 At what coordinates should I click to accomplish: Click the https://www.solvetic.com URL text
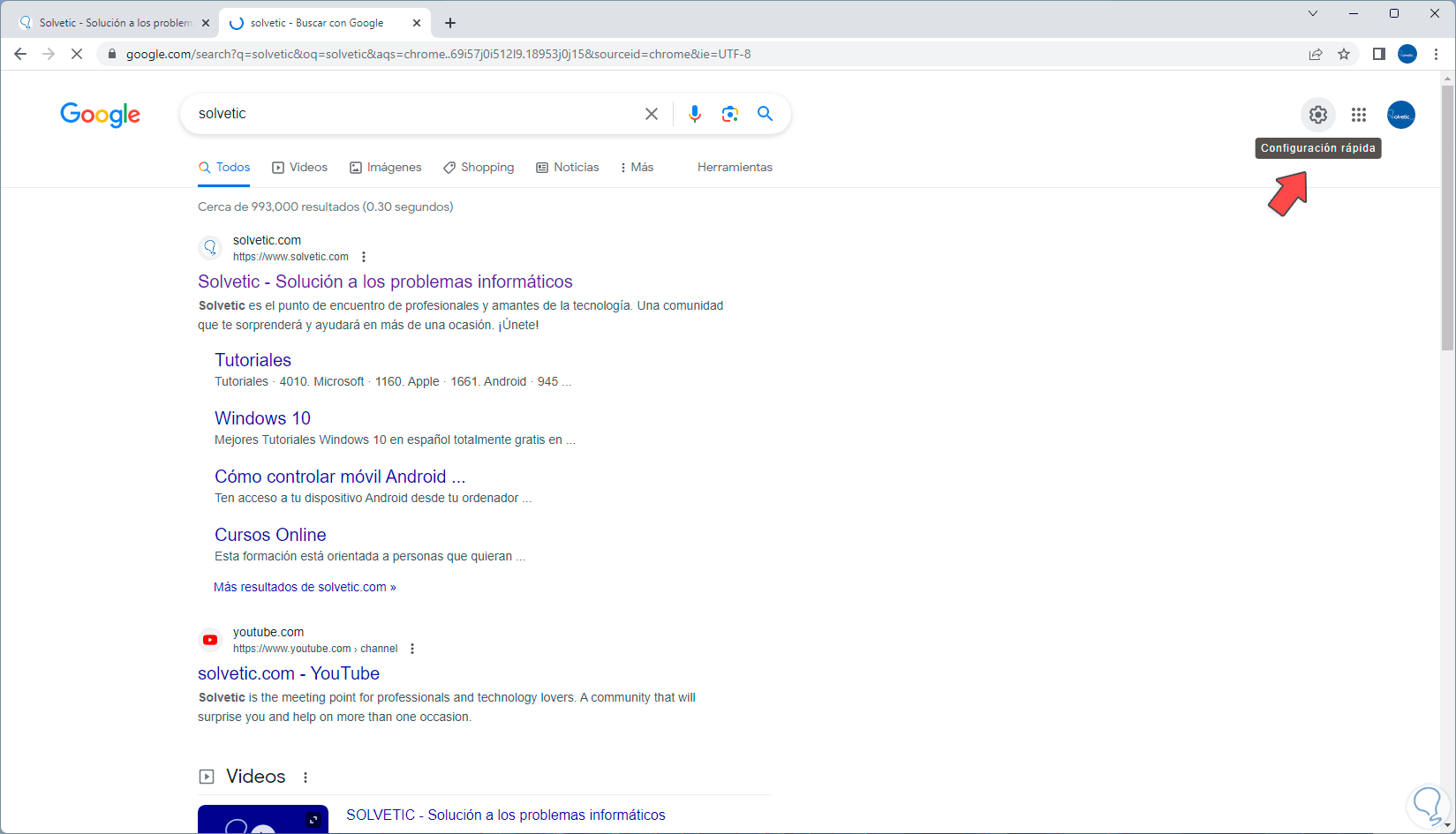pyautogui.click(x=290, y=257)
